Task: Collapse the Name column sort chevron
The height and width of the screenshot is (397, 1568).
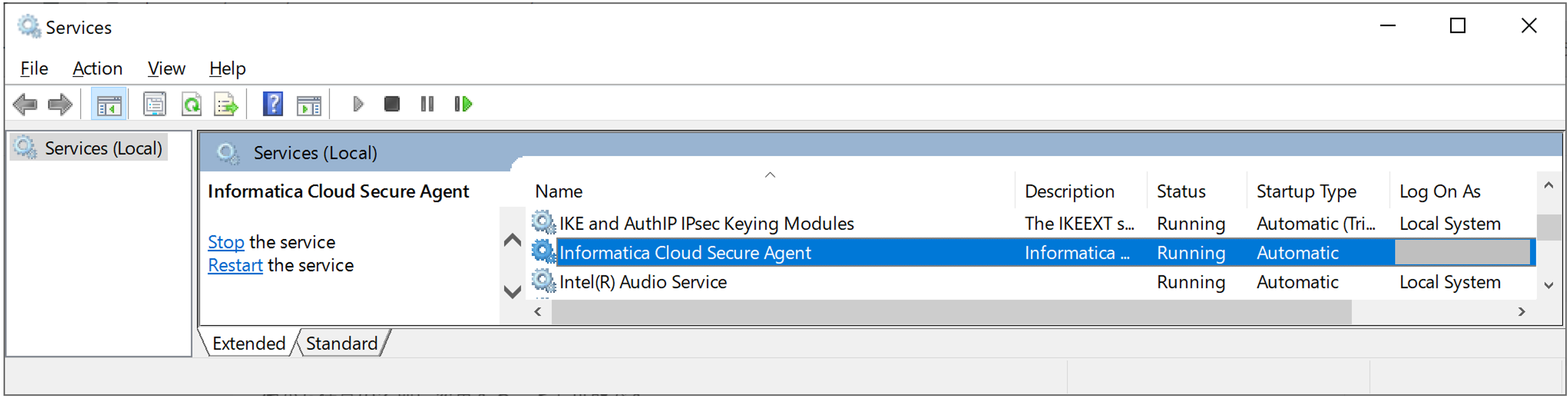Action: click(x=770, y=174)
